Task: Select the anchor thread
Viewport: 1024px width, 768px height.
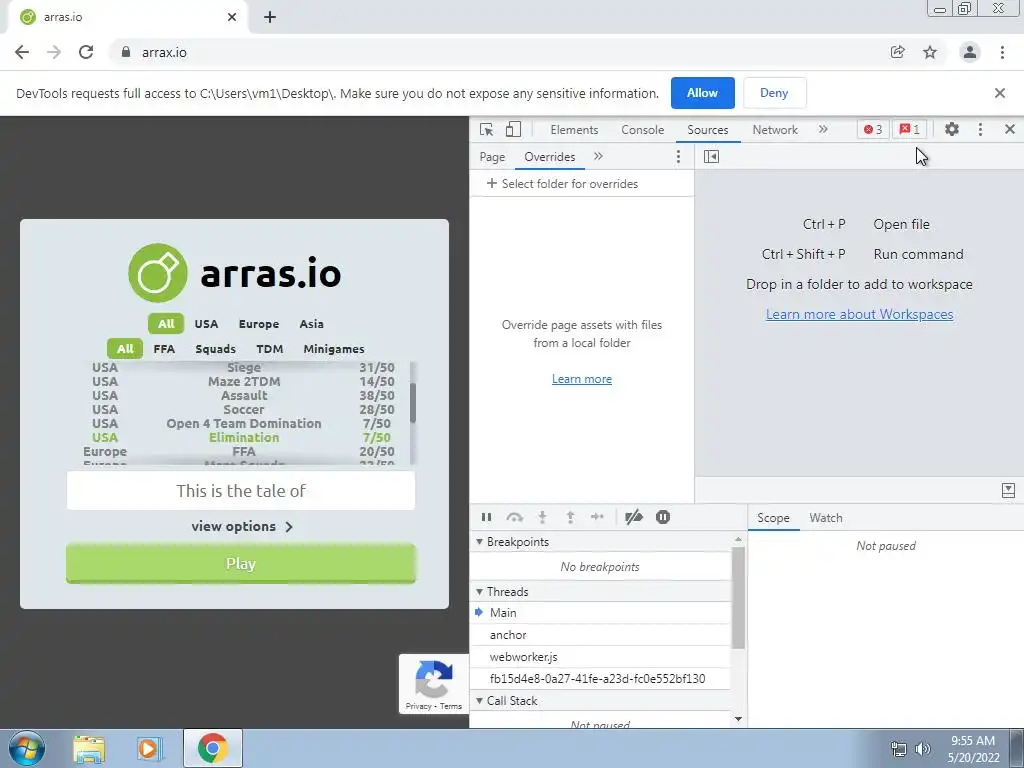Action: click(x=600, y=635)
